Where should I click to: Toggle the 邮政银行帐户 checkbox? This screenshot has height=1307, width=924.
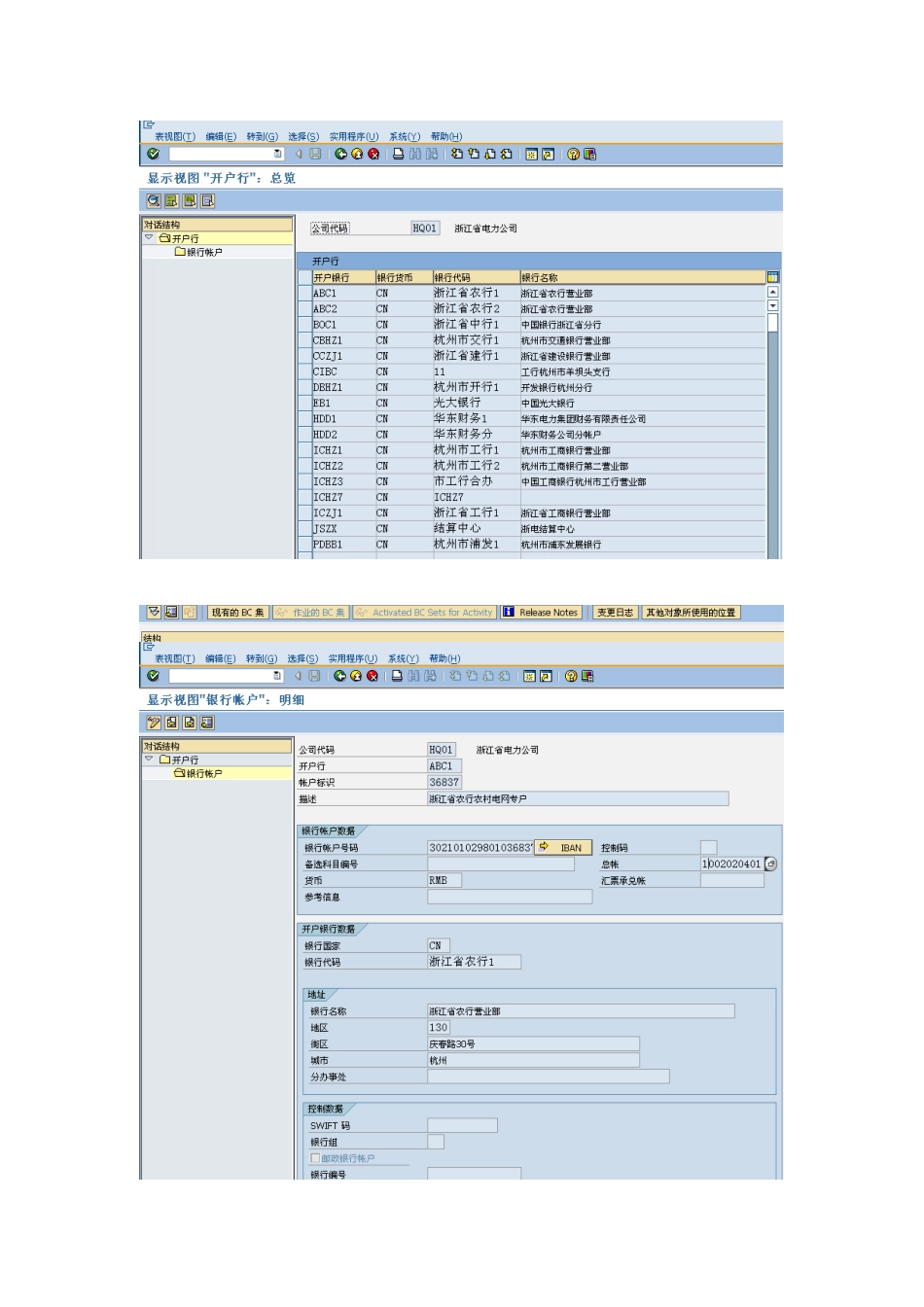(x=315, y=1158)
